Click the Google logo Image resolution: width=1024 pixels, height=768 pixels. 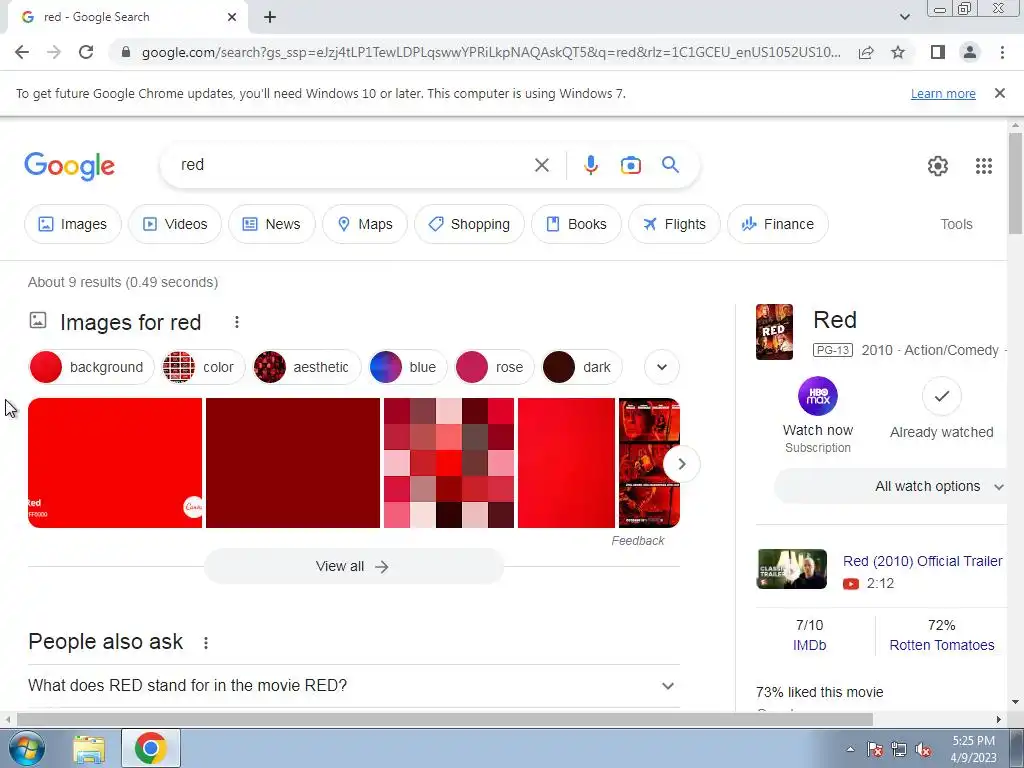pyautogui.click(x=69, y=166)
